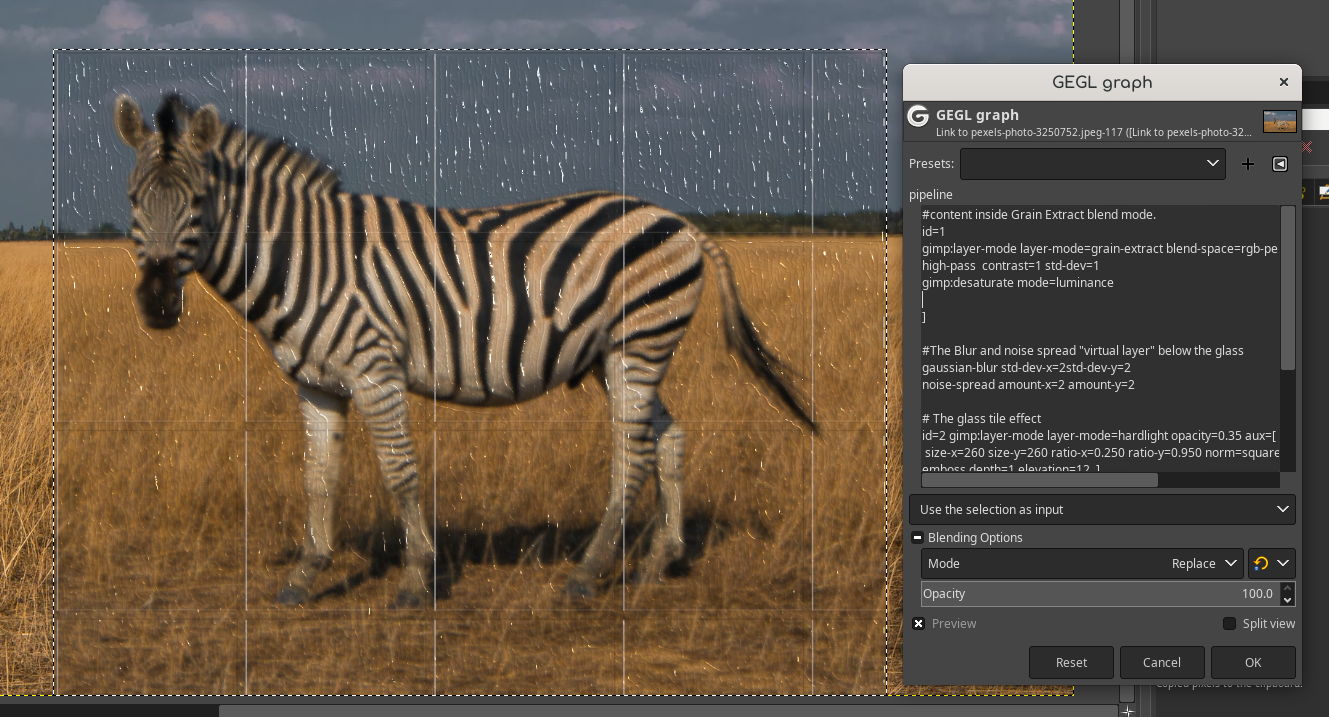This screenshot has height=717, width=1329.
Task: Click the 'gaussian-blur std-dev-x=2std-dev-y=2' line
Action: click(1026, 368)
